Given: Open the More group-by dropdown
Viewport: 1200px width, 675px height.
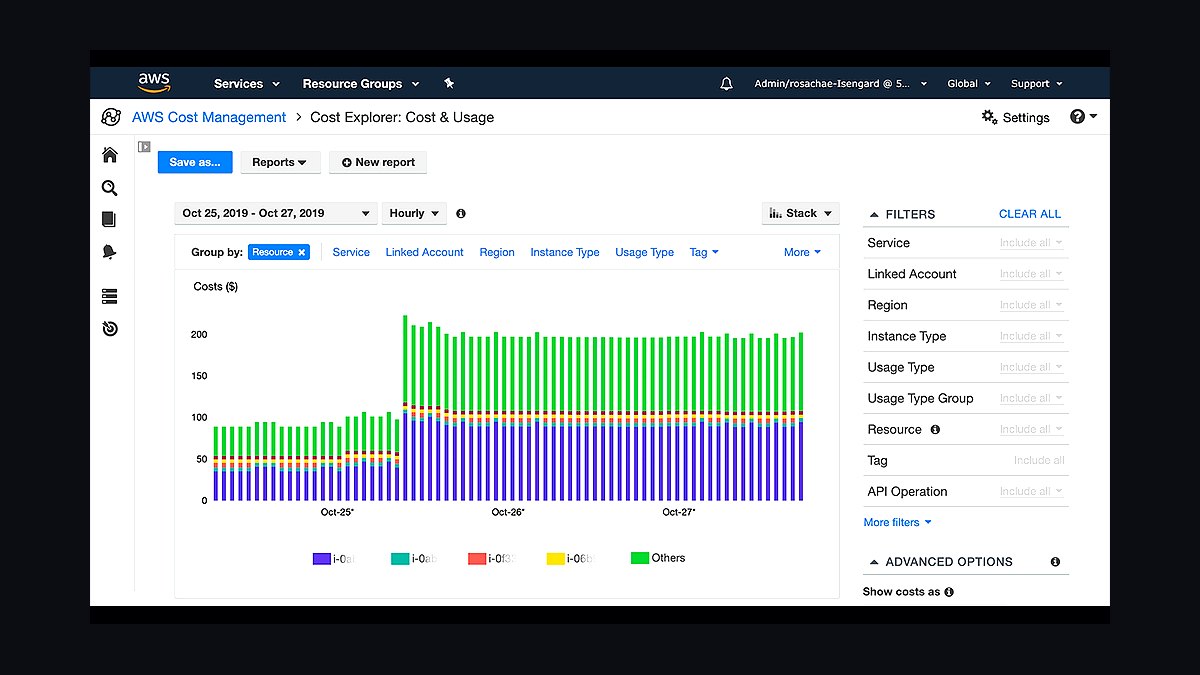Looking at the screenshot, I should click(802, 252).
